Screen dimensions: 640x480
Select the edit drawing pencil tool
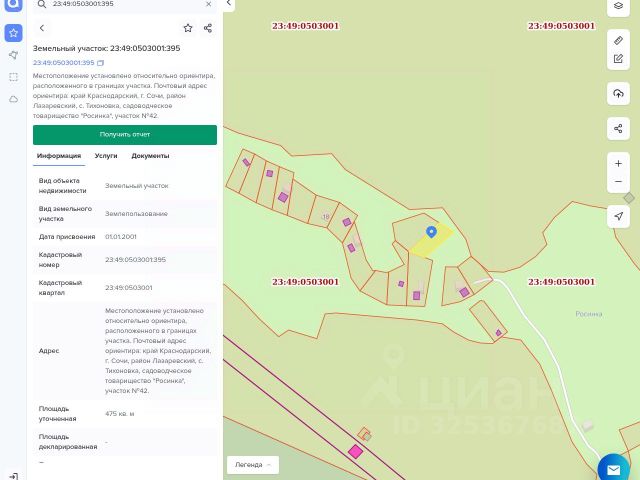[618, 59]
